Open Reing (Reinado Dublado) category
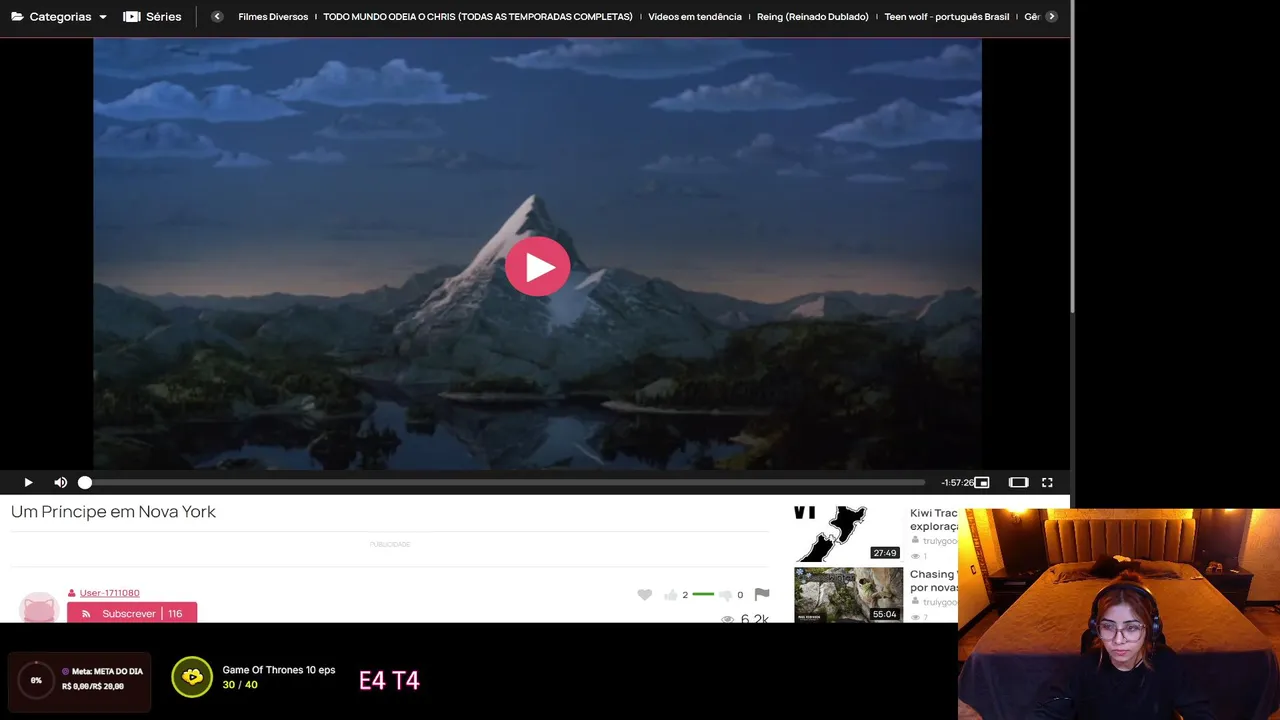This screenshot has height=720, width=1280. (813, 17)
